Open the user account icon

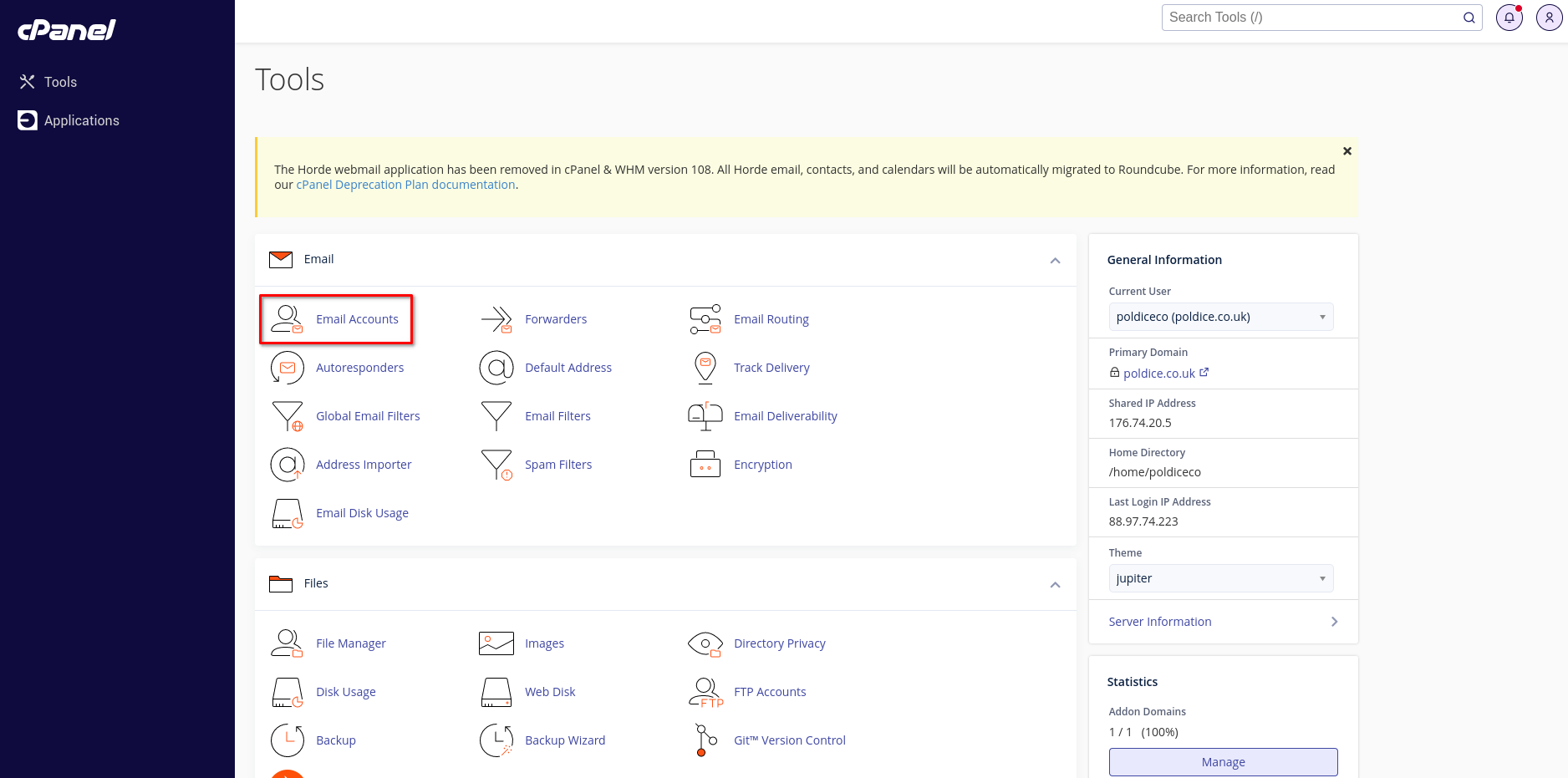pyautogui.click(x=1549, y=18)
